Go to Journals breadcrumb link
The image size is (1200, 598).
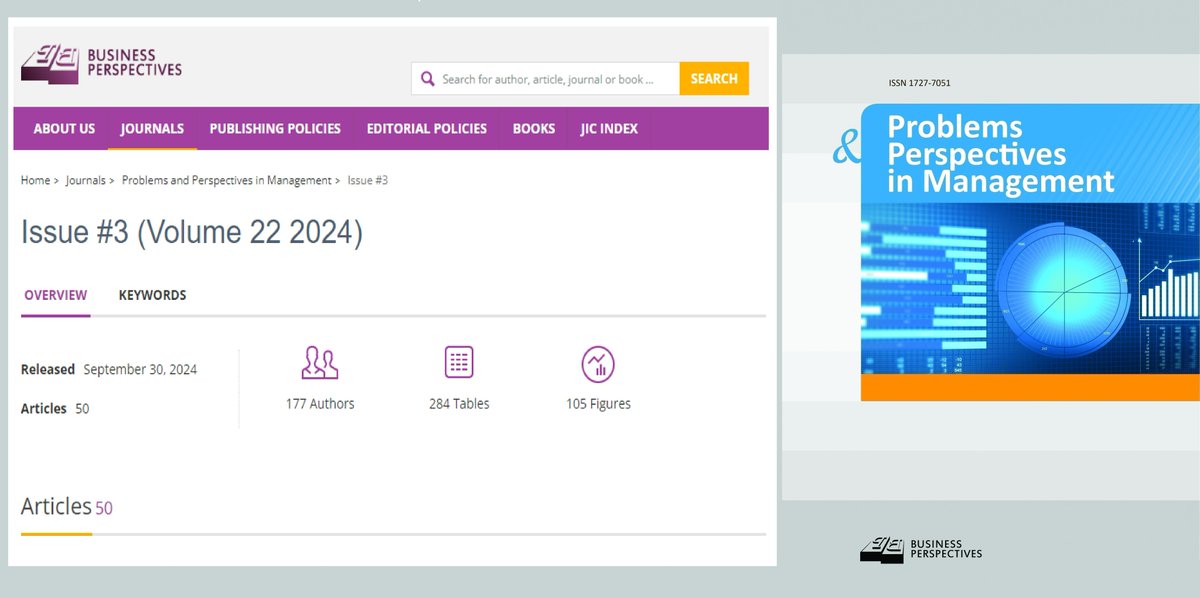86,180
